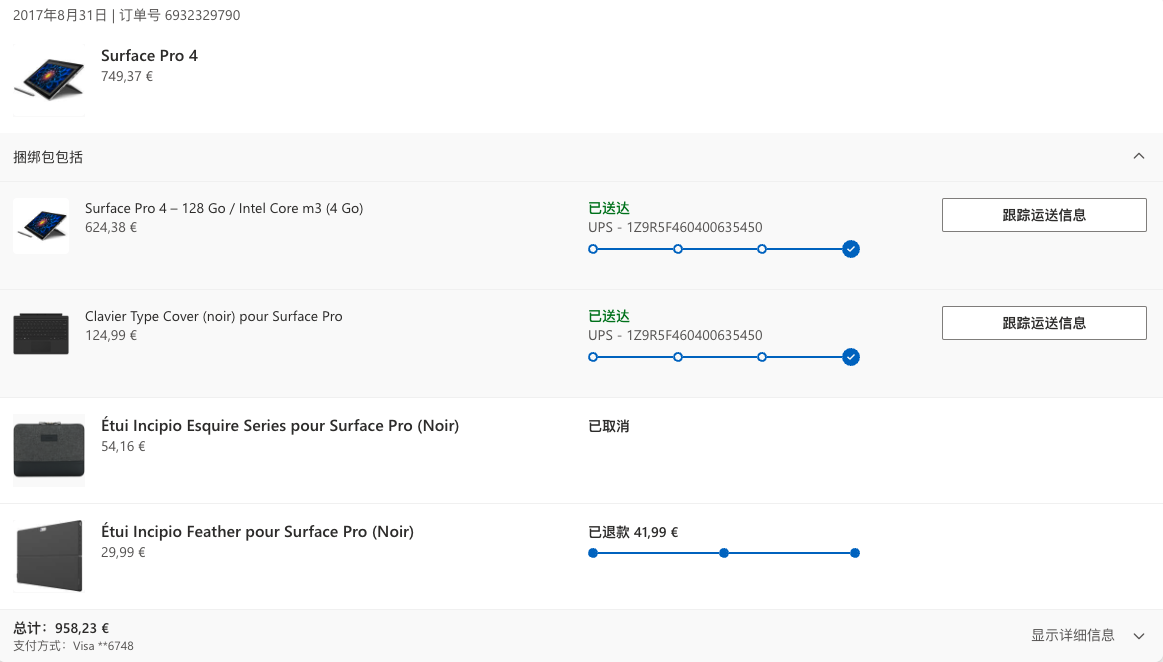The image size is (1163, 662).
Task: Click price 624,38 € of Surface Pro 4
Action: pos(111,228)
